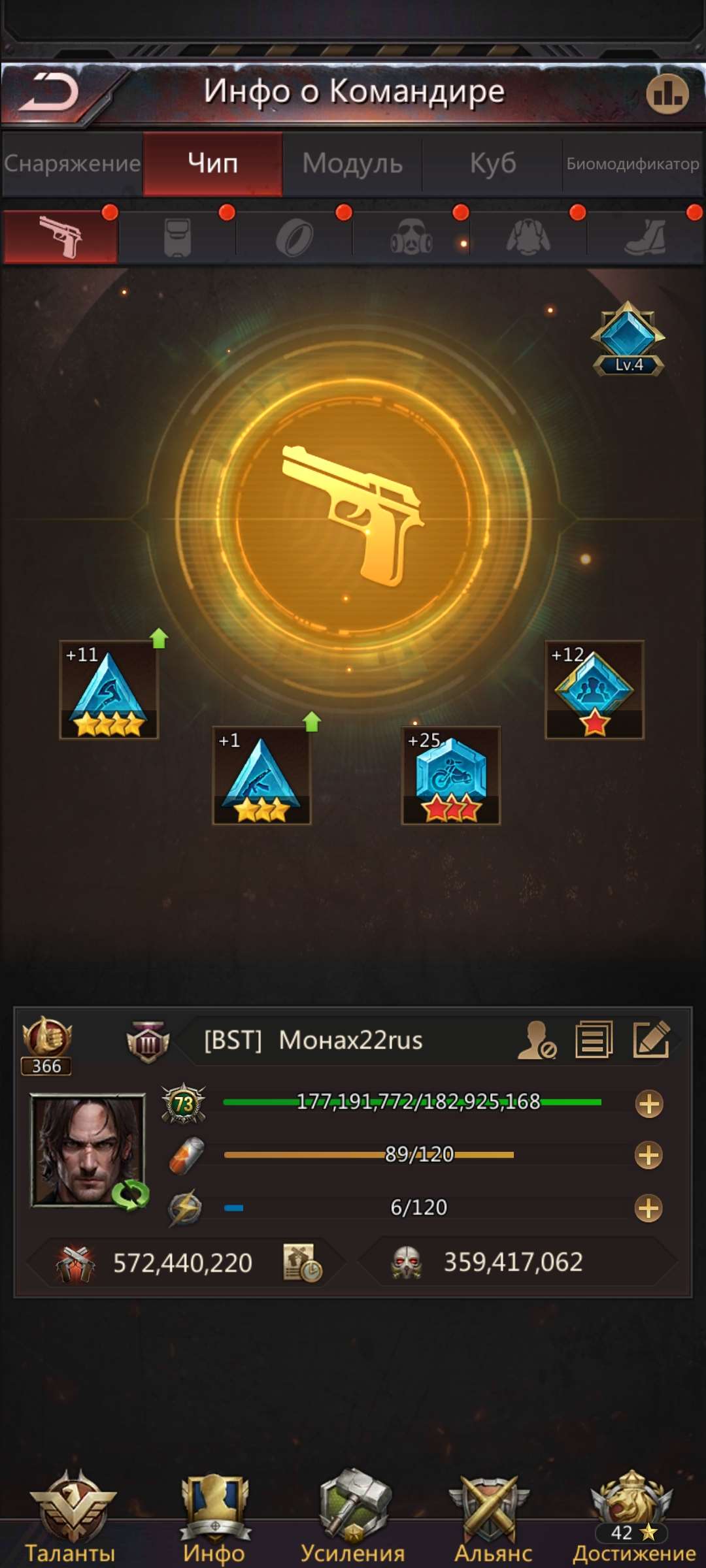Screen dimensions: 706x1568
Task: Select the gas mask equipment slot
Action: pyautogui.click(x=411, y=237)
